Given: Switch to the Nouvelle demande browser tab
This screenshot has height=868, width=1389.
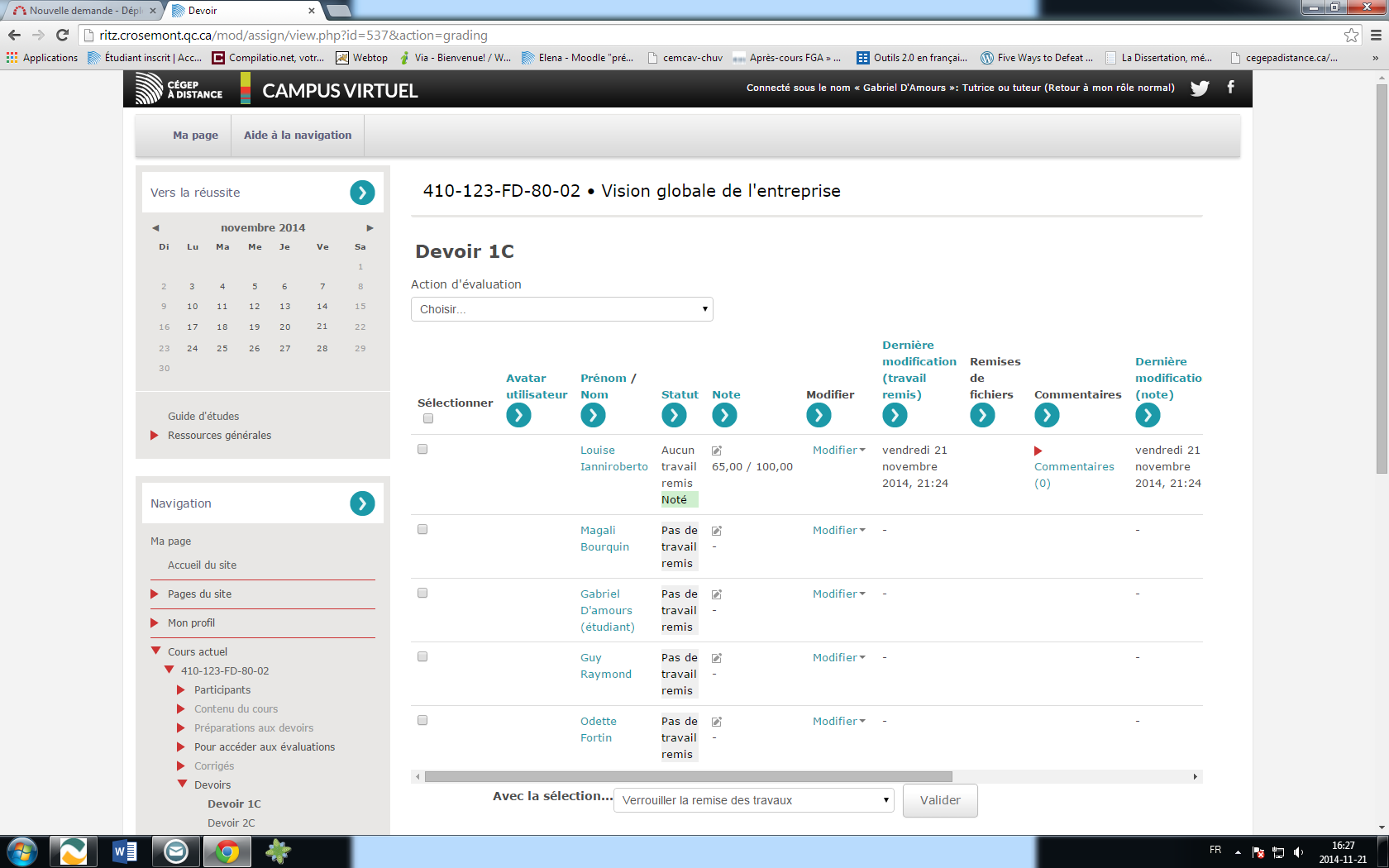Looking at the screenshot, I should point(84,11).
